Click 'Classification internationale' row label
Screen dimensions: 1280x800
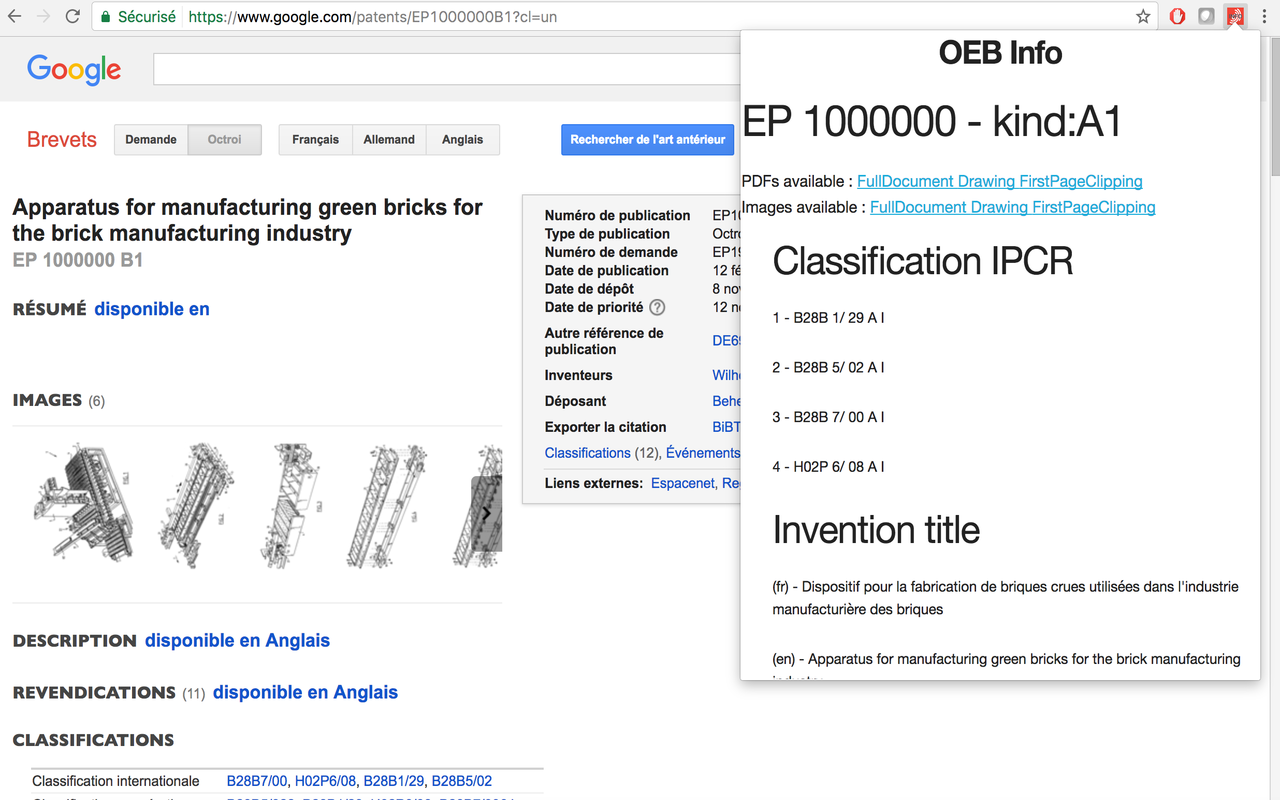[115, 781]
